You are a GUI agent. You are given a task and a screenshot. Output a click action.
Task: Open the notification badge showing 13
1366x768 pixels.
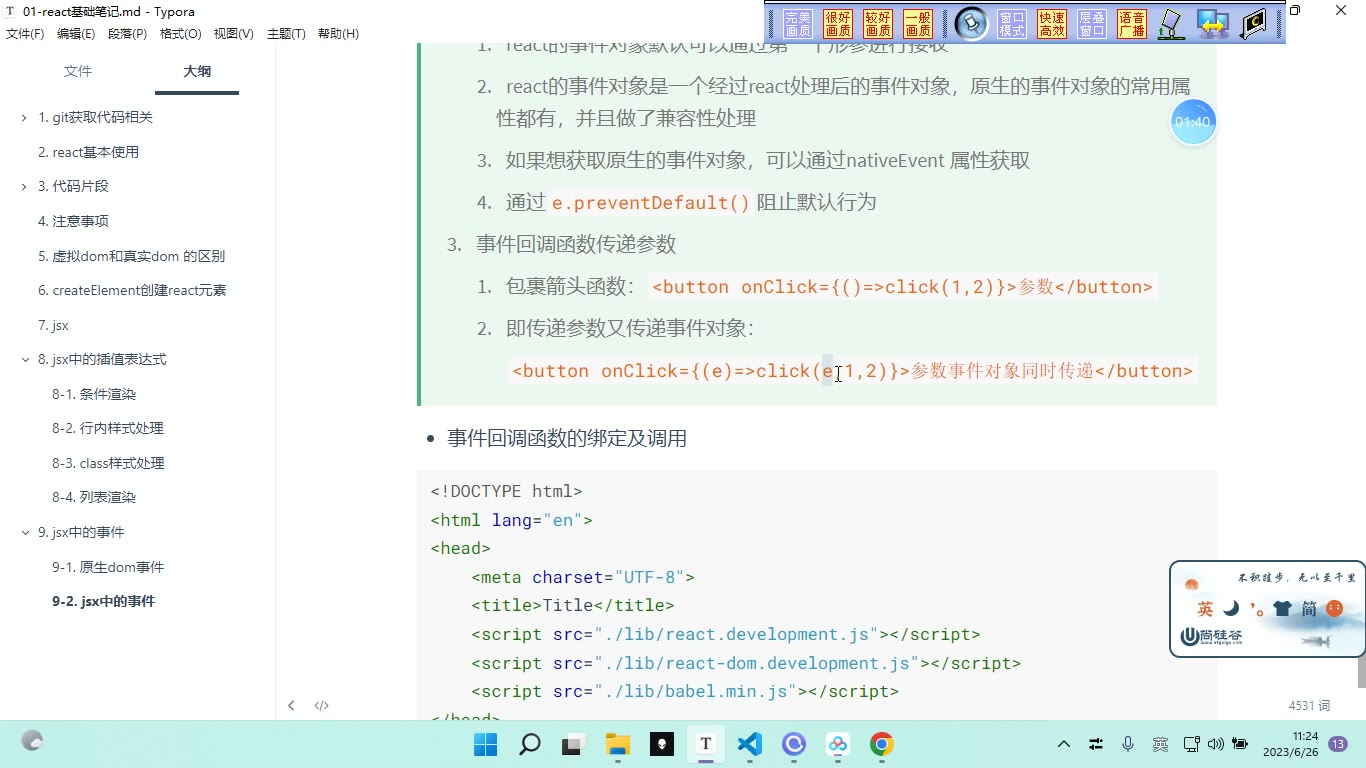tap(1338, 744)
